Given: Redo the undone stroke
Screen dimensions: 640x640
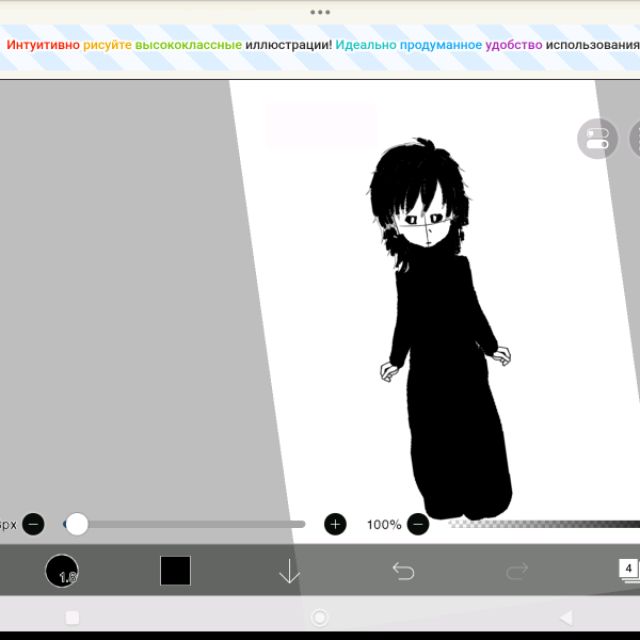Looking at the screenshot, I should (517, 571).
